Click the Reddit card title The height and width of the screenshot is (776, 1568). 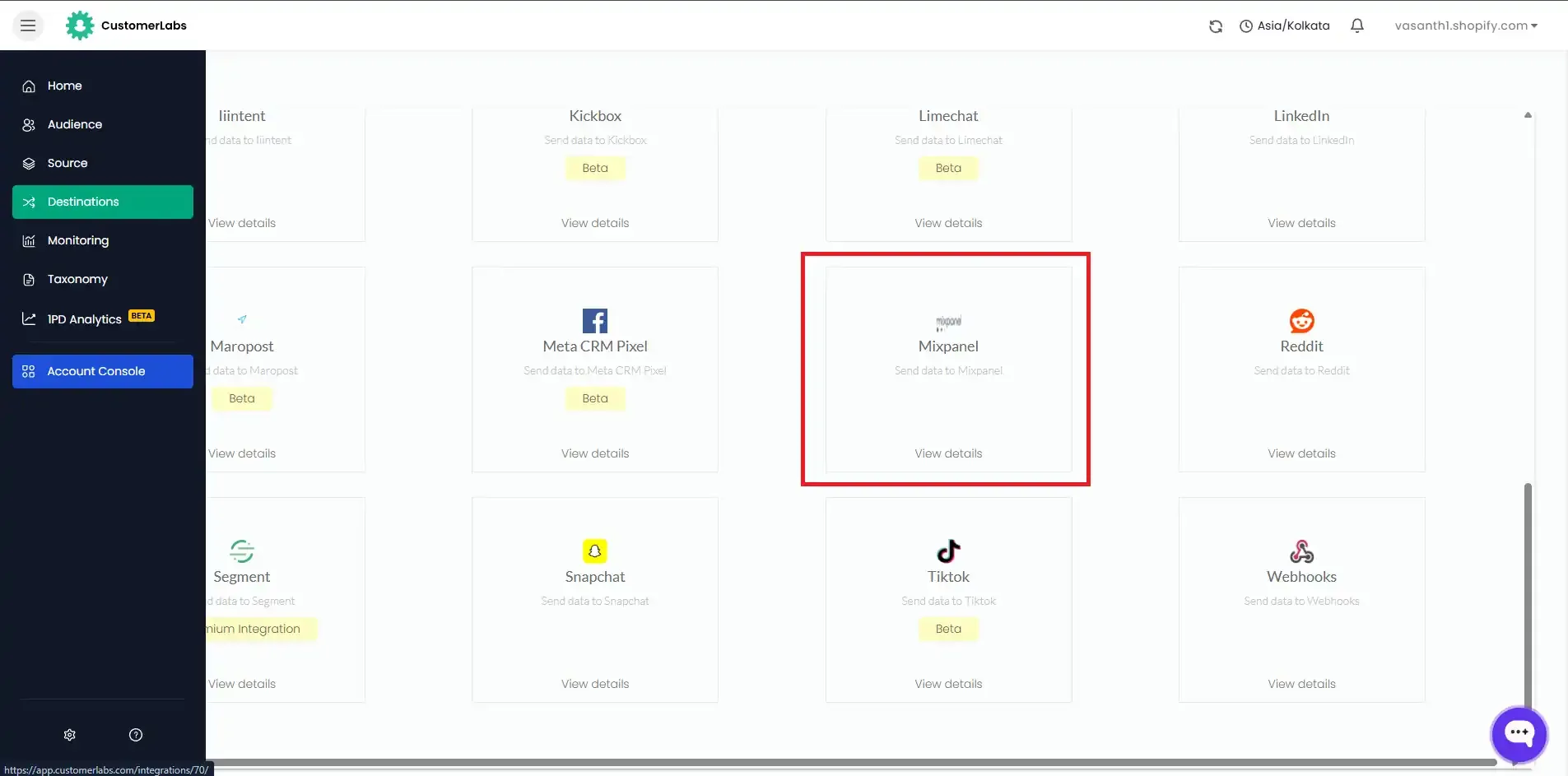(x=1302, y=346)
